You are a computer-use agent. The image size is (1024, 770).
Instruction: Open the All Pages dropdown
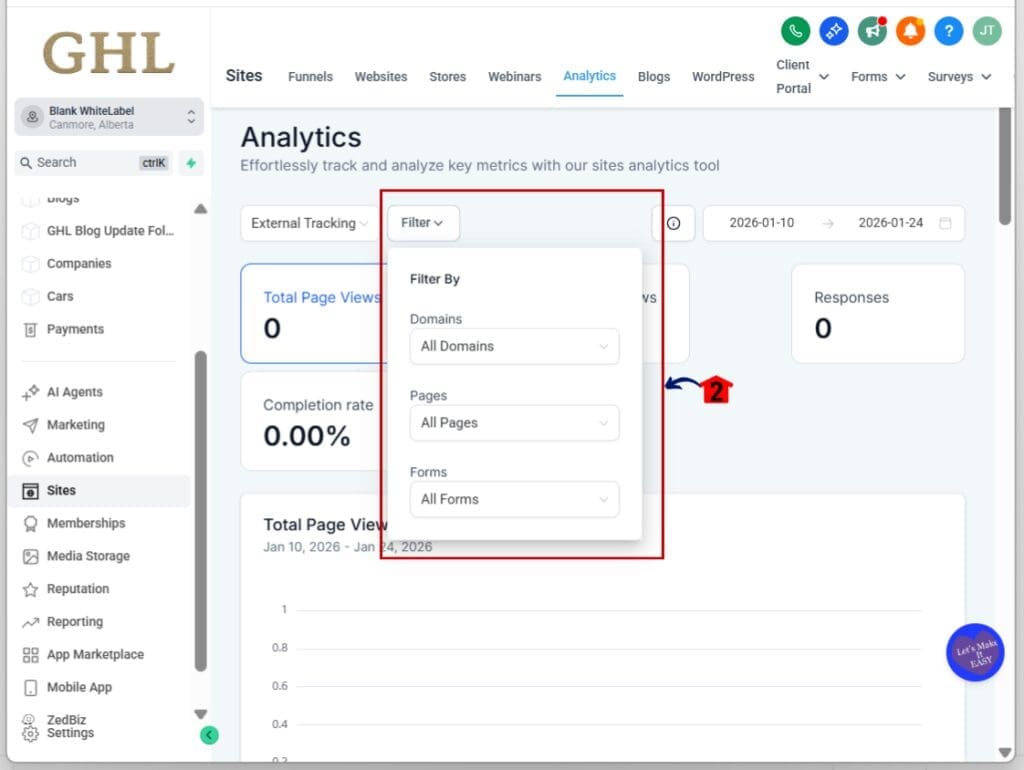pyautogui.click(x=514, y=422)
